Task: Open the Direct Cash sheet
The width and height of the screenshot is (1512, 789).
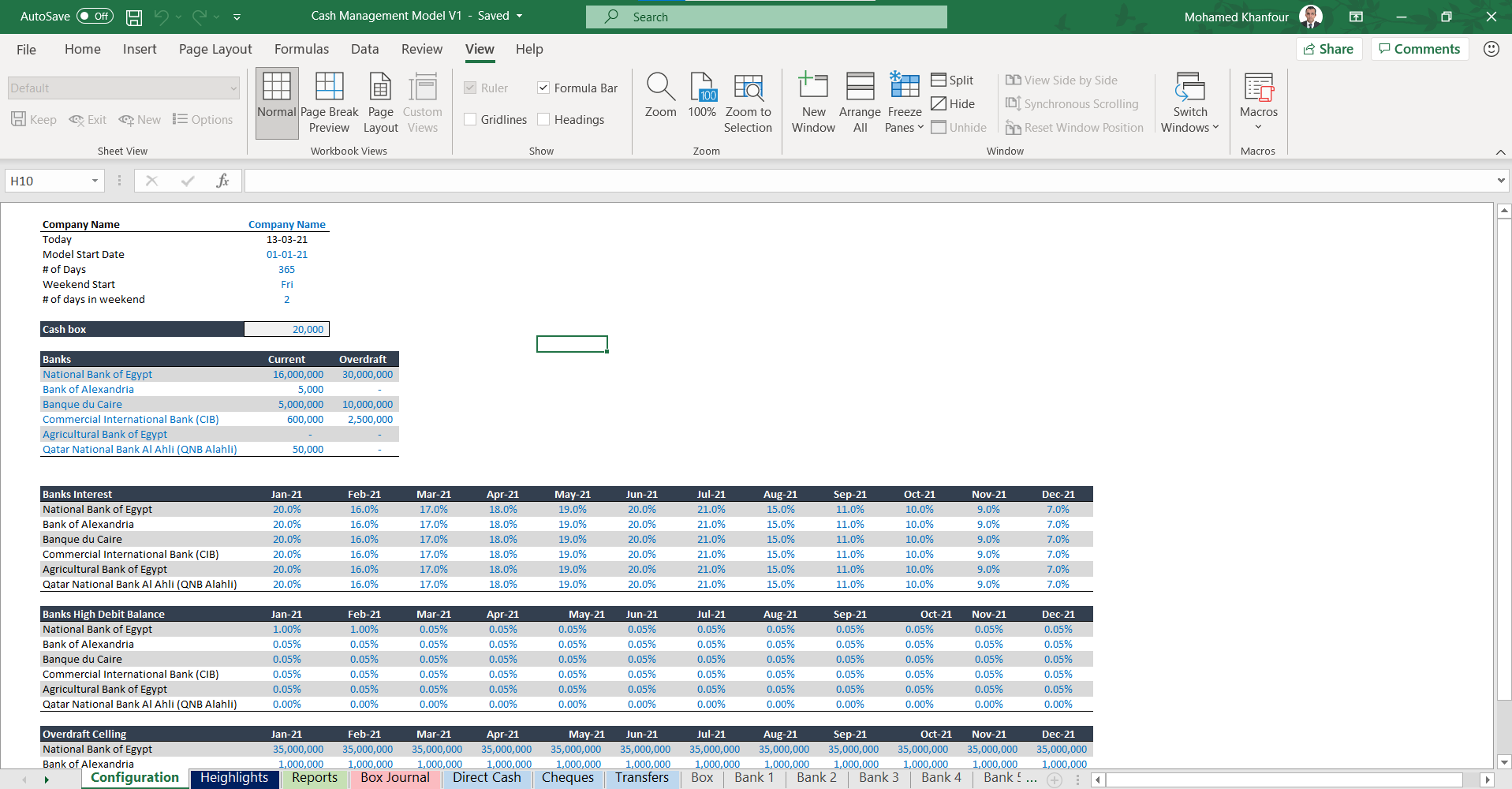Action: pyautogui.click(x=487, y=778)
